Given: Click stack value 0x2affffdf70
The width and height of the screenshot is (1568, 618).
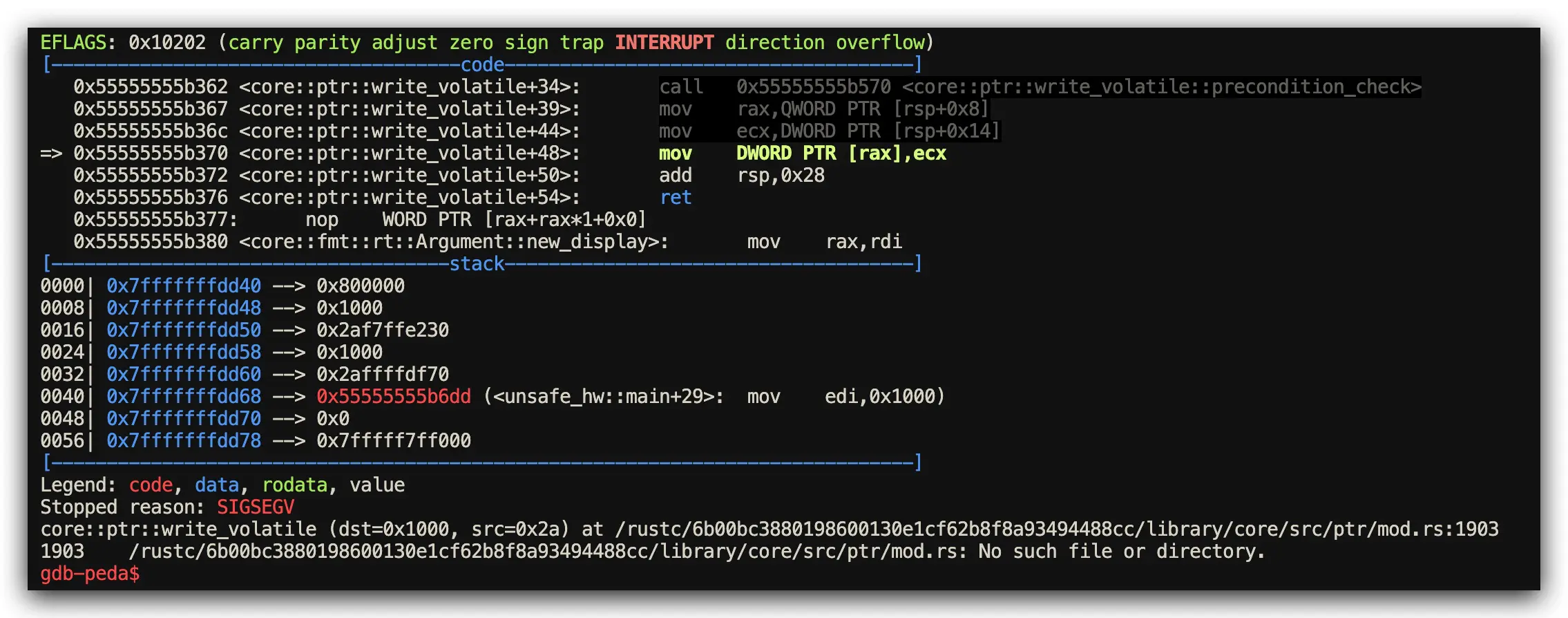Looking at the screenshot, I should click(383, 375).
